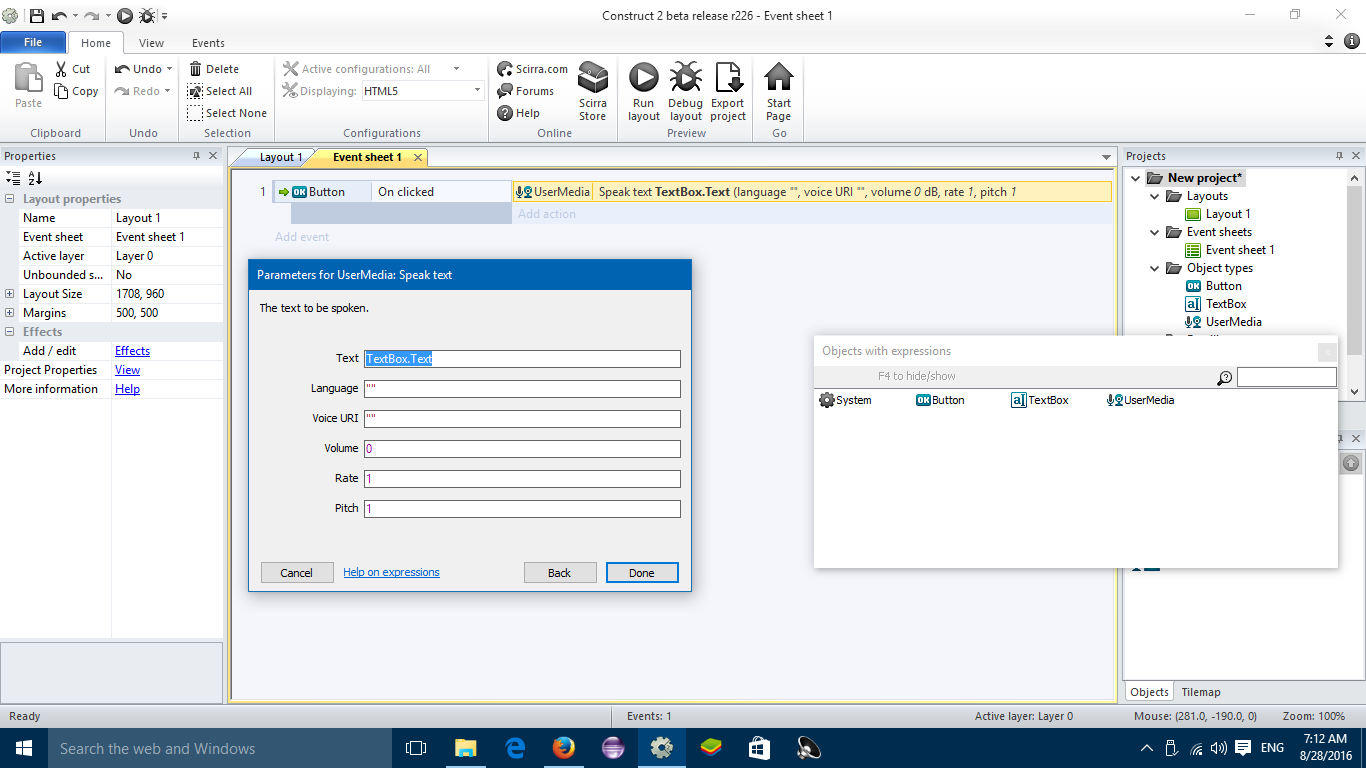Viewport: 1366px width, 768px height.
Task: Sort properties alphabetically in Properties panel
Action: (35, 178)
